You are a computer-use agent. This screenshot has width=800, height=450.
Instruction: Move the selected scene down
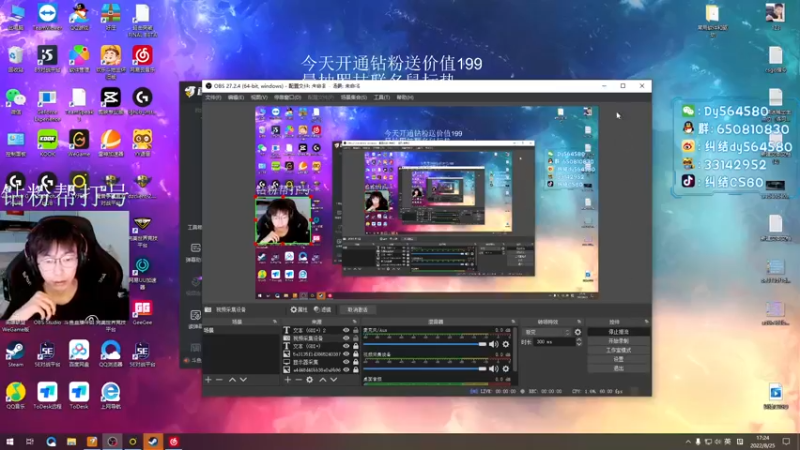(x=243, y=380)
